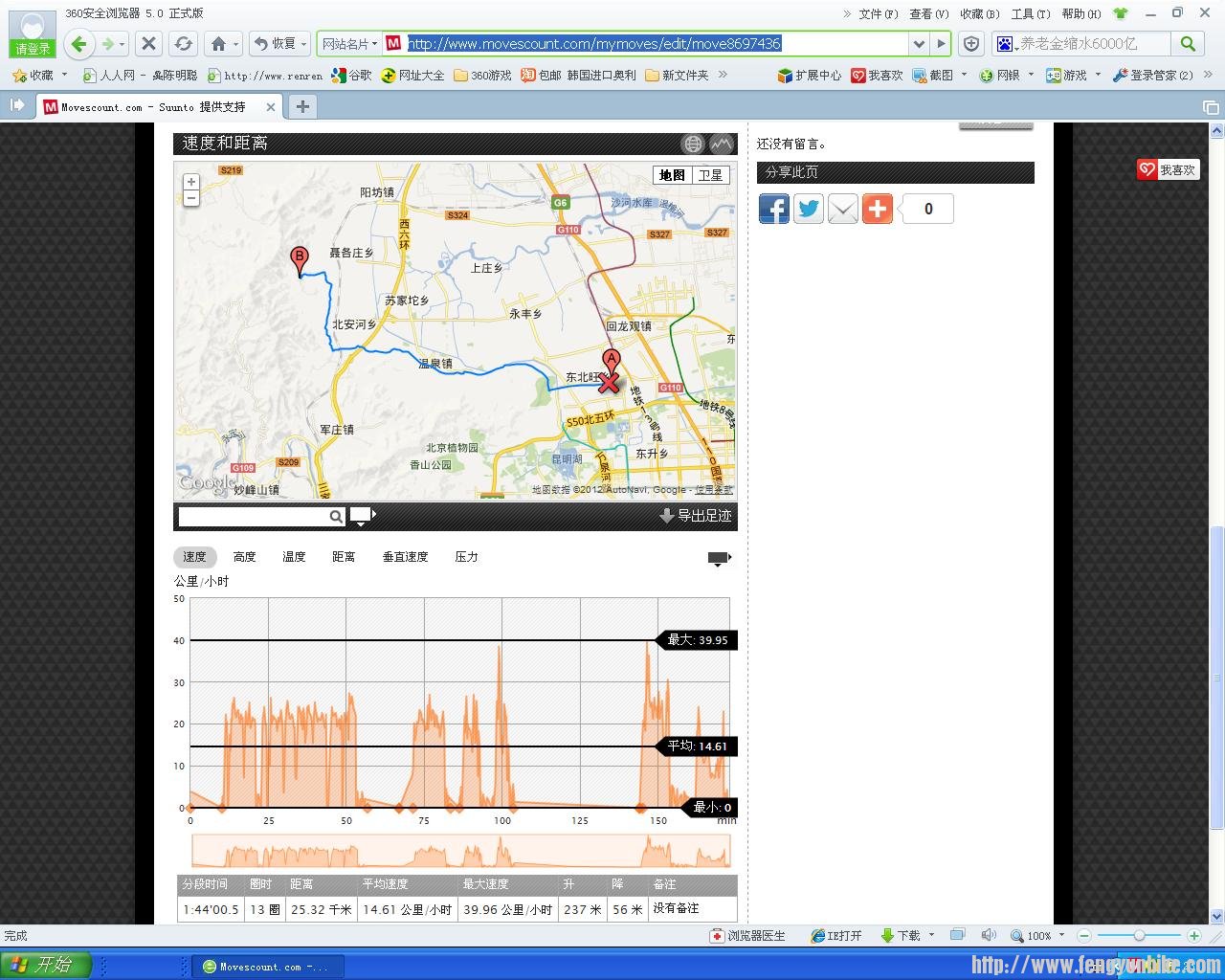Zoom out on the map
The width and height of the screenshot is (1225, 980).
[191, 198]
